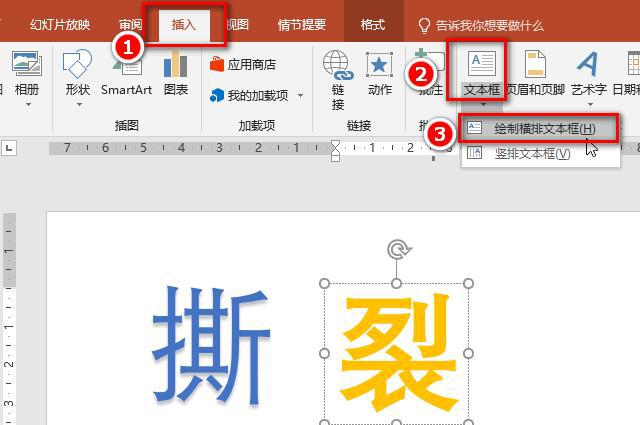Select Draw Horizontal Text Box (绘制横排文本框)

(x=538, y=129)
